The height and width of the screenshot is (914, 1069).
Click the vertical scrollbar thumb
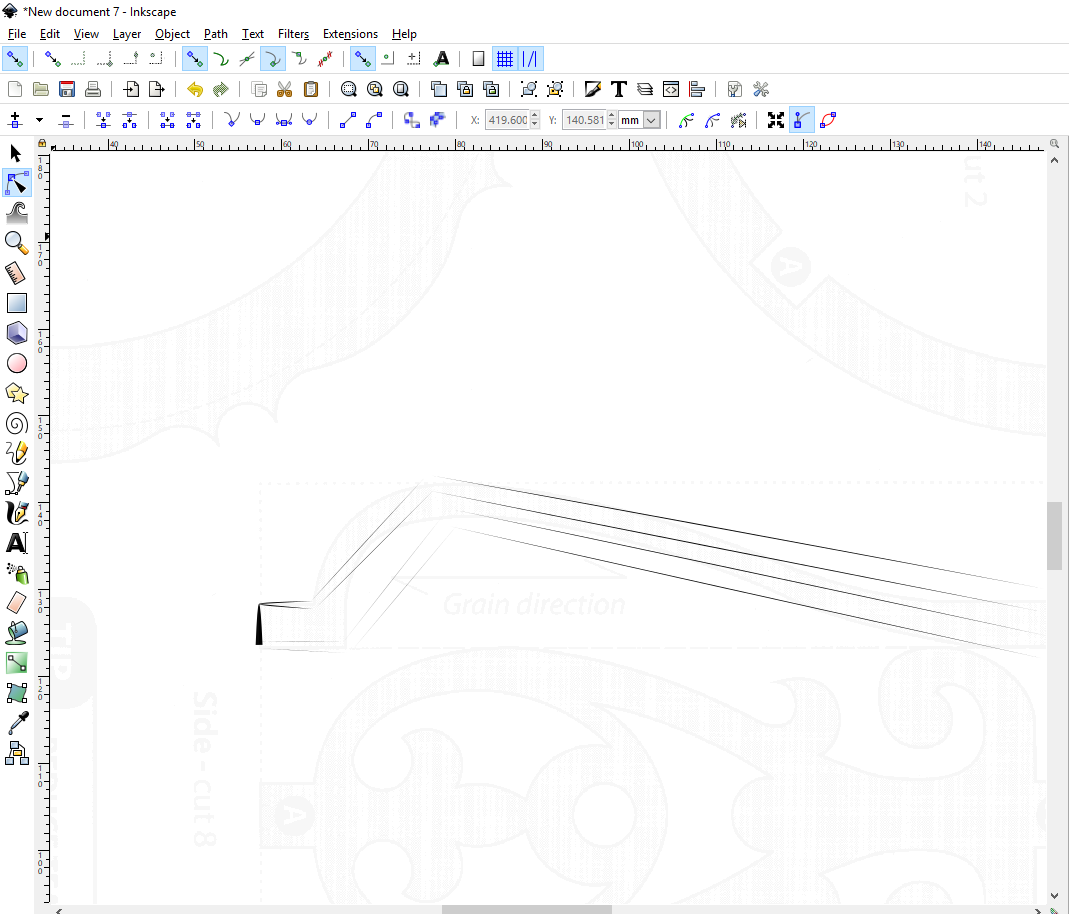pos(1054,536)
